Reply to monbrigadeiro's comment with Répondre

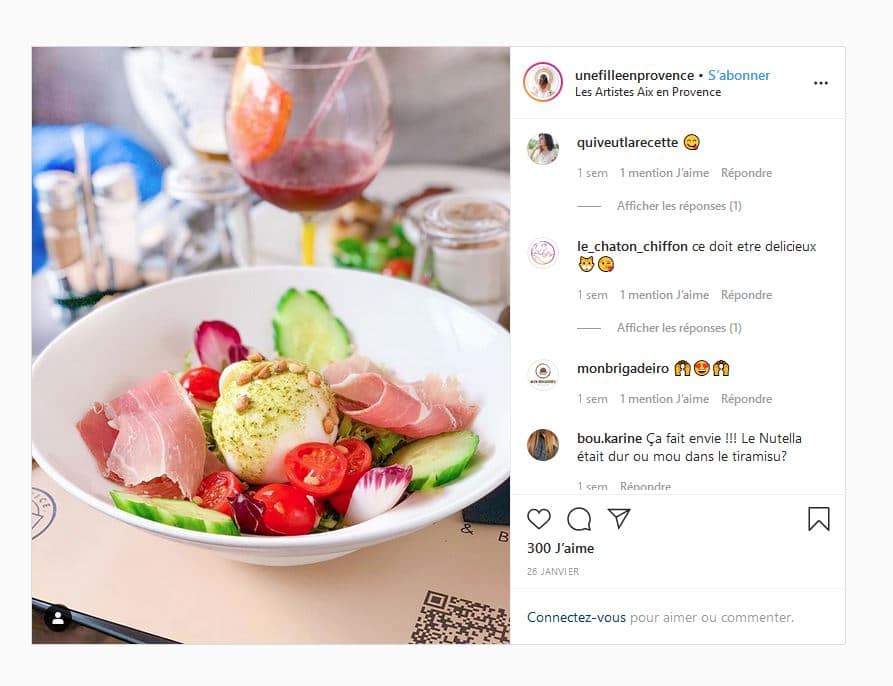(746, 399)
